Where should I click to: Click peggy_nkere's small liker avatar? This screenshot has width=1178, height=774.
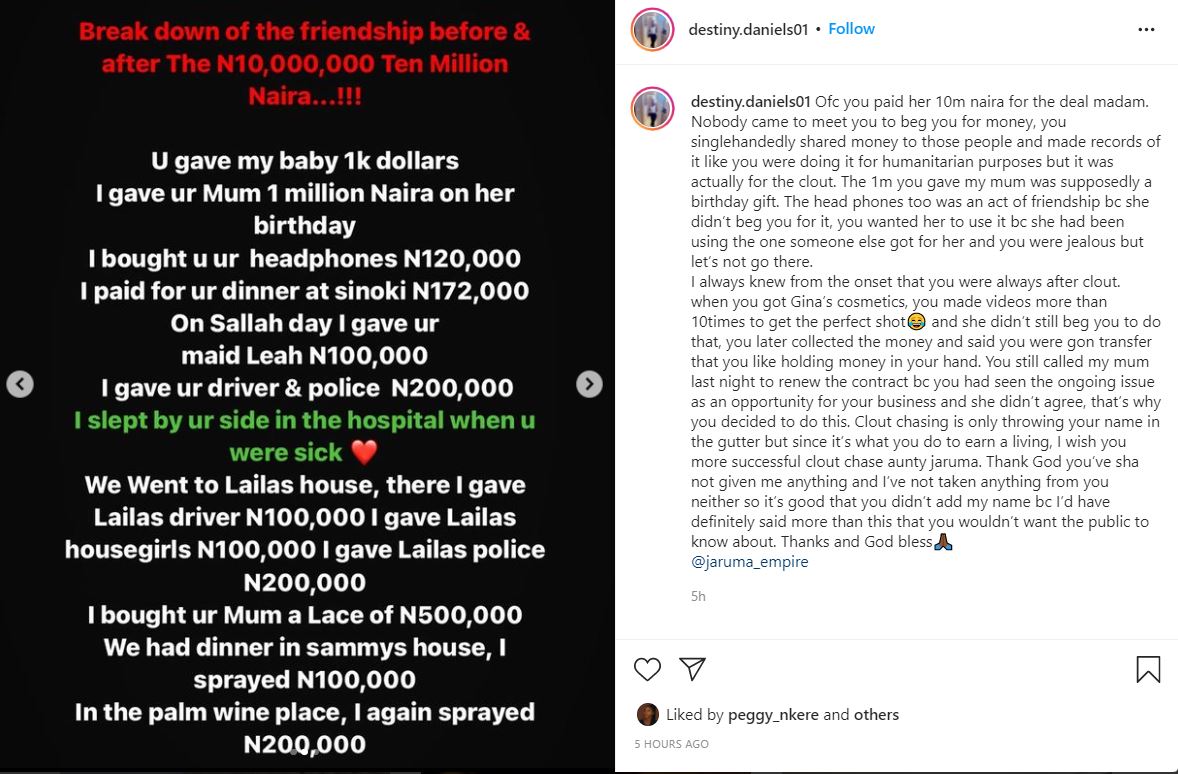click(x=647, y=714)
